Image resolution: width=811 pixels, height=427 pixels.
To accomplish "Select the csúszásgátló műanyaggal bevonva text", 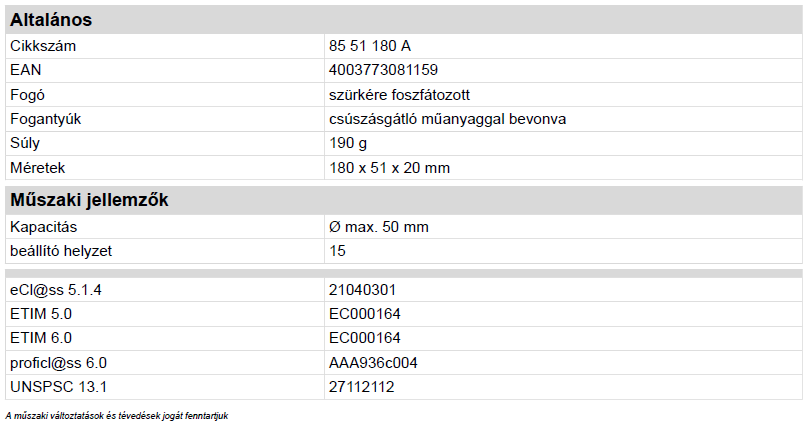I will (x=448, y=119).
